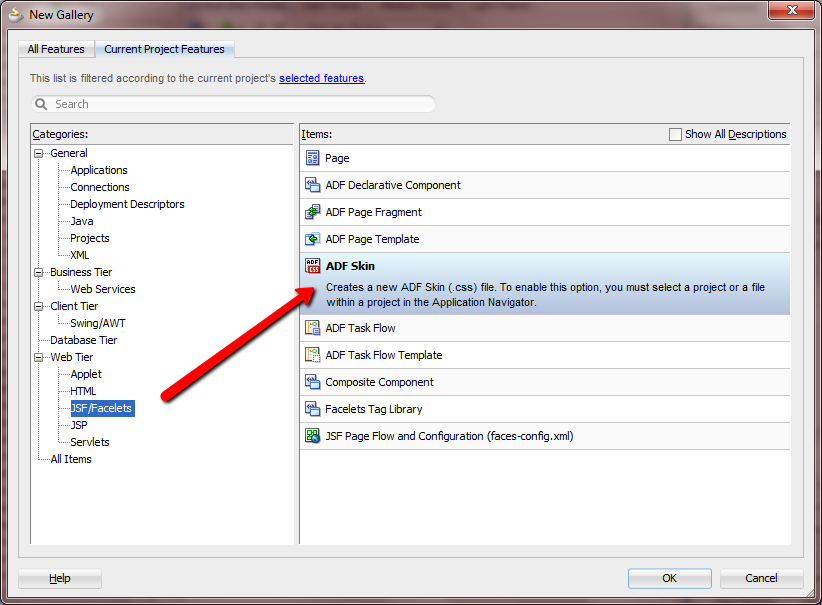This screenshot has width=822, height=605.
Task: Choose ADF Declarative Component item text
Action: tap(393, 185)
